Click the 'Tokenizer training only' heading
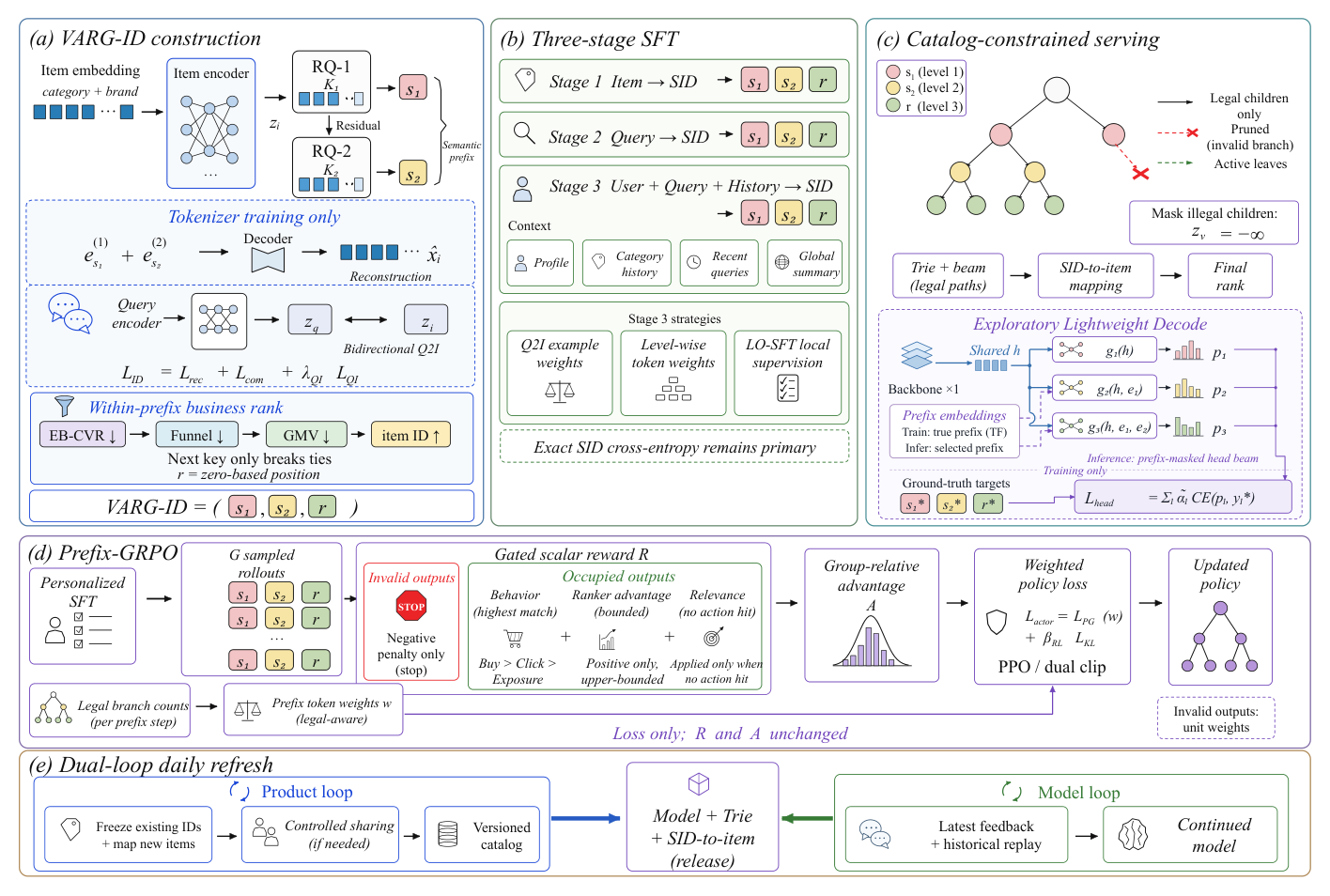The width and height of the screenshot is (1330, 896). coord(254,217)
